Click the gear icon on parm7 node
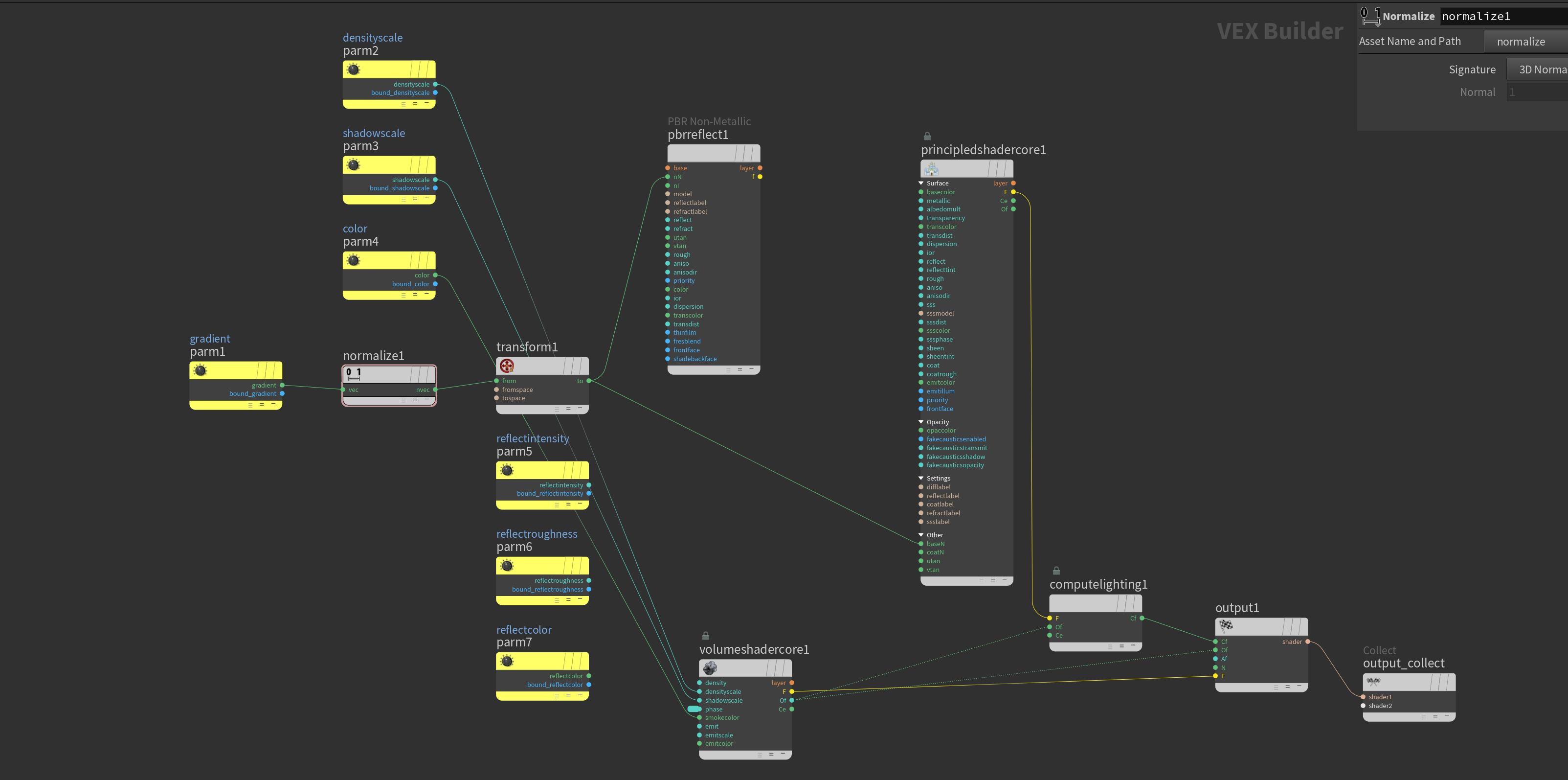 click(x=507, y=661)
